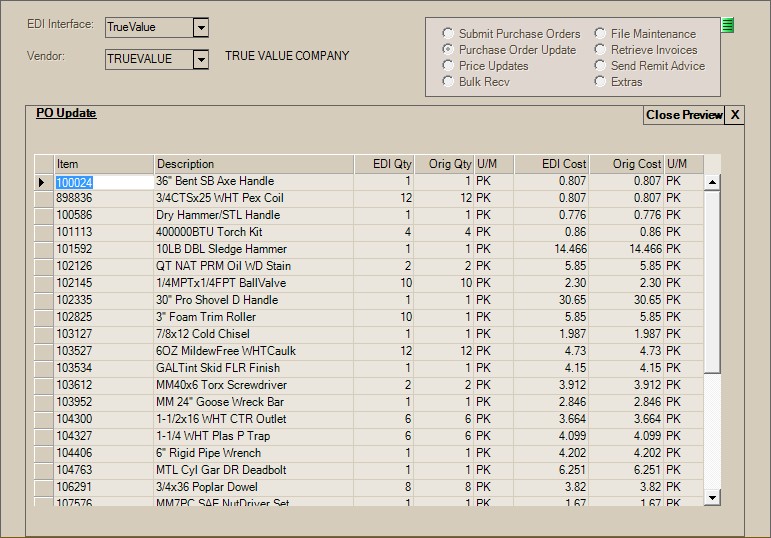Click Orig Cost 4.202 for item 104406
The image size is (771, 538).
(648, 453)
